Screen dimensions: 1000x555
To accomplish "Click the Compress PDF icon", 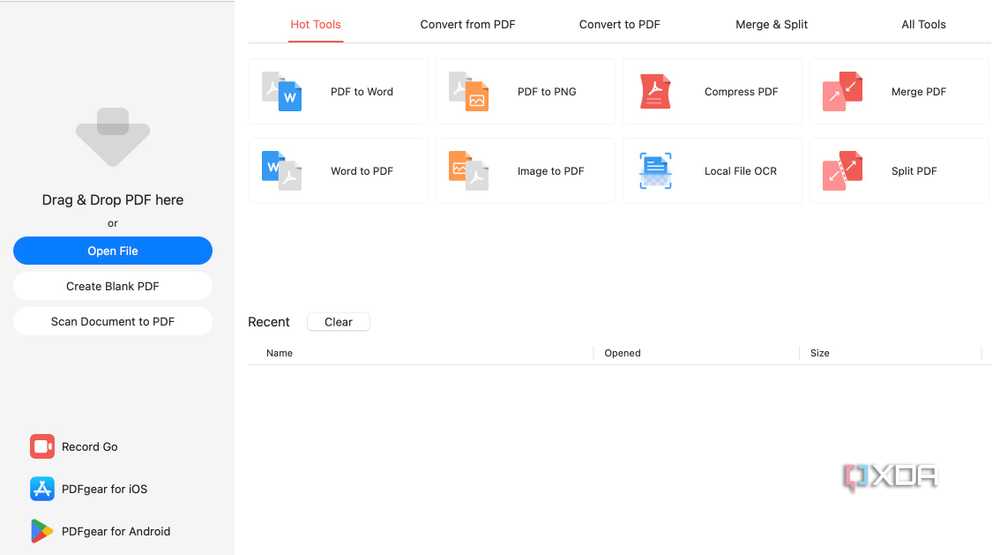I will tap(655, 91).
